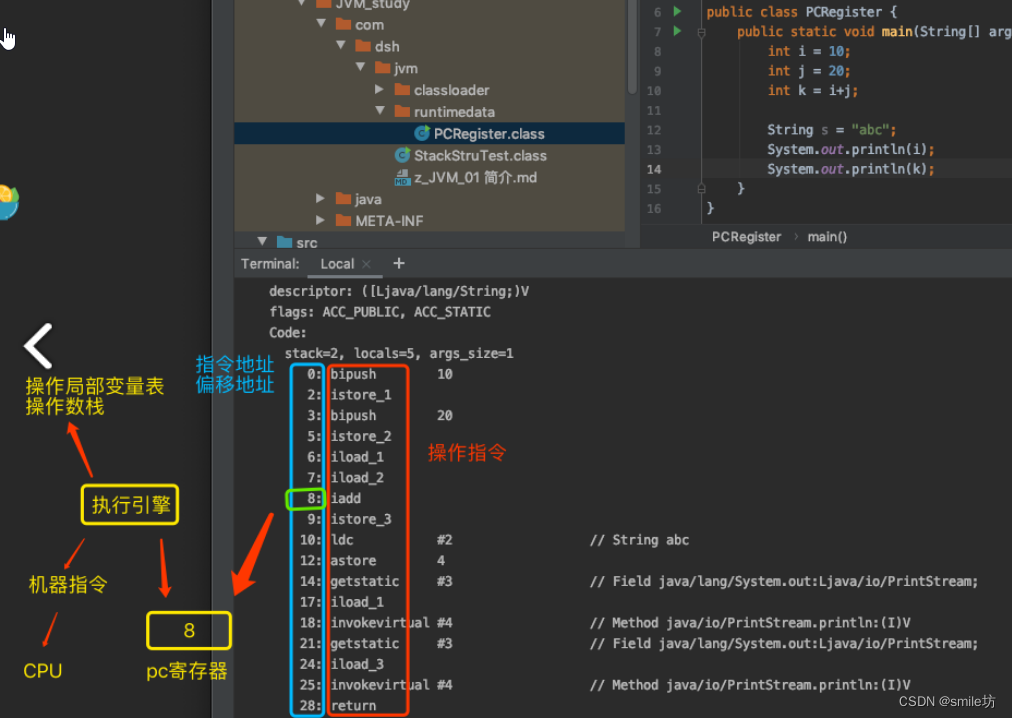Select the META-INF folder
Screen dimensions: 1012x718
pyautogui.click(x=389, y=221)
